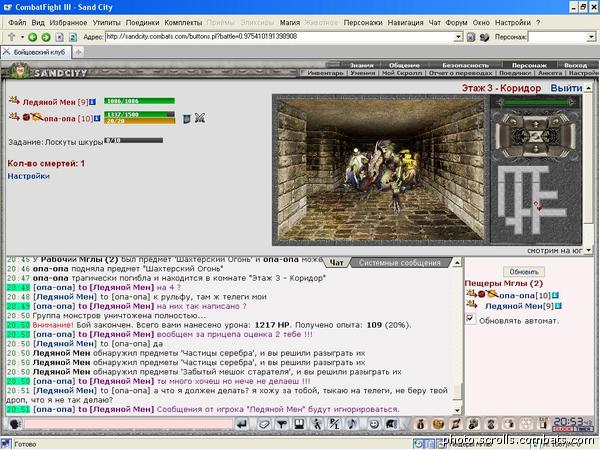The height and width of the screenshot is (450, 600).
Task: Click the crossed swords icon beside опа-опа
Action: click(x=200, y=118)
